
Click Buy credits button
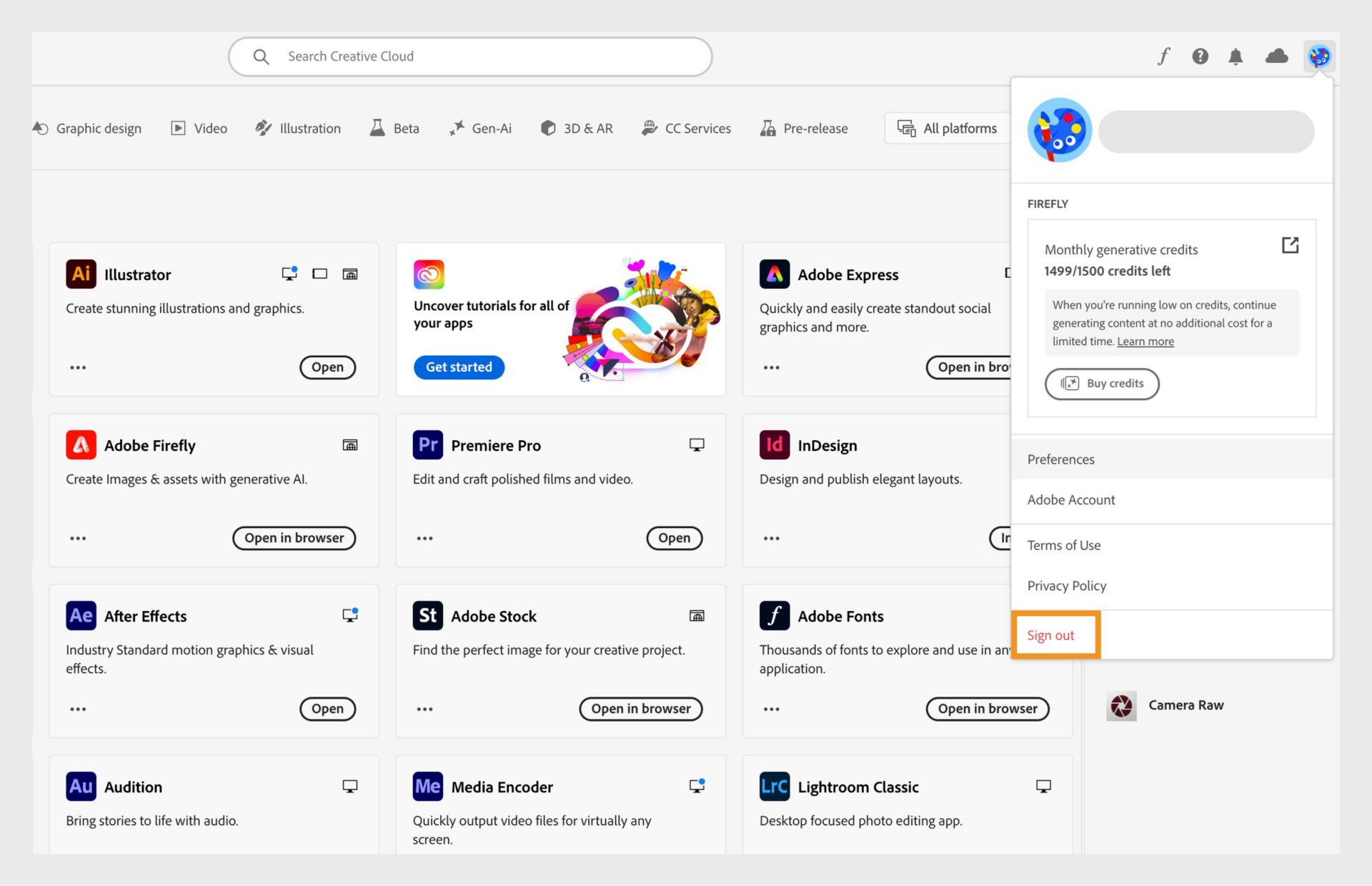[1102, 383]
